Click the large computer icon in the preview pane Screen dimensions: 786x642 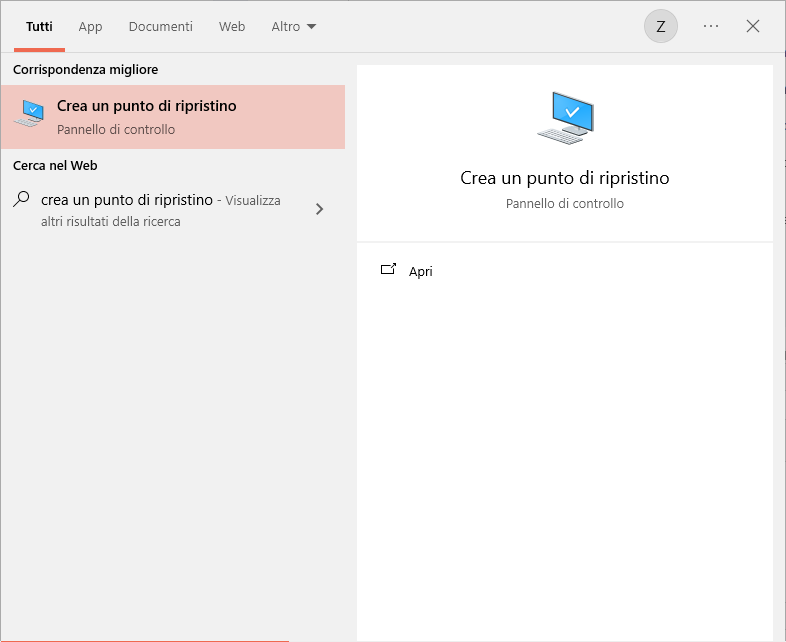565,118
